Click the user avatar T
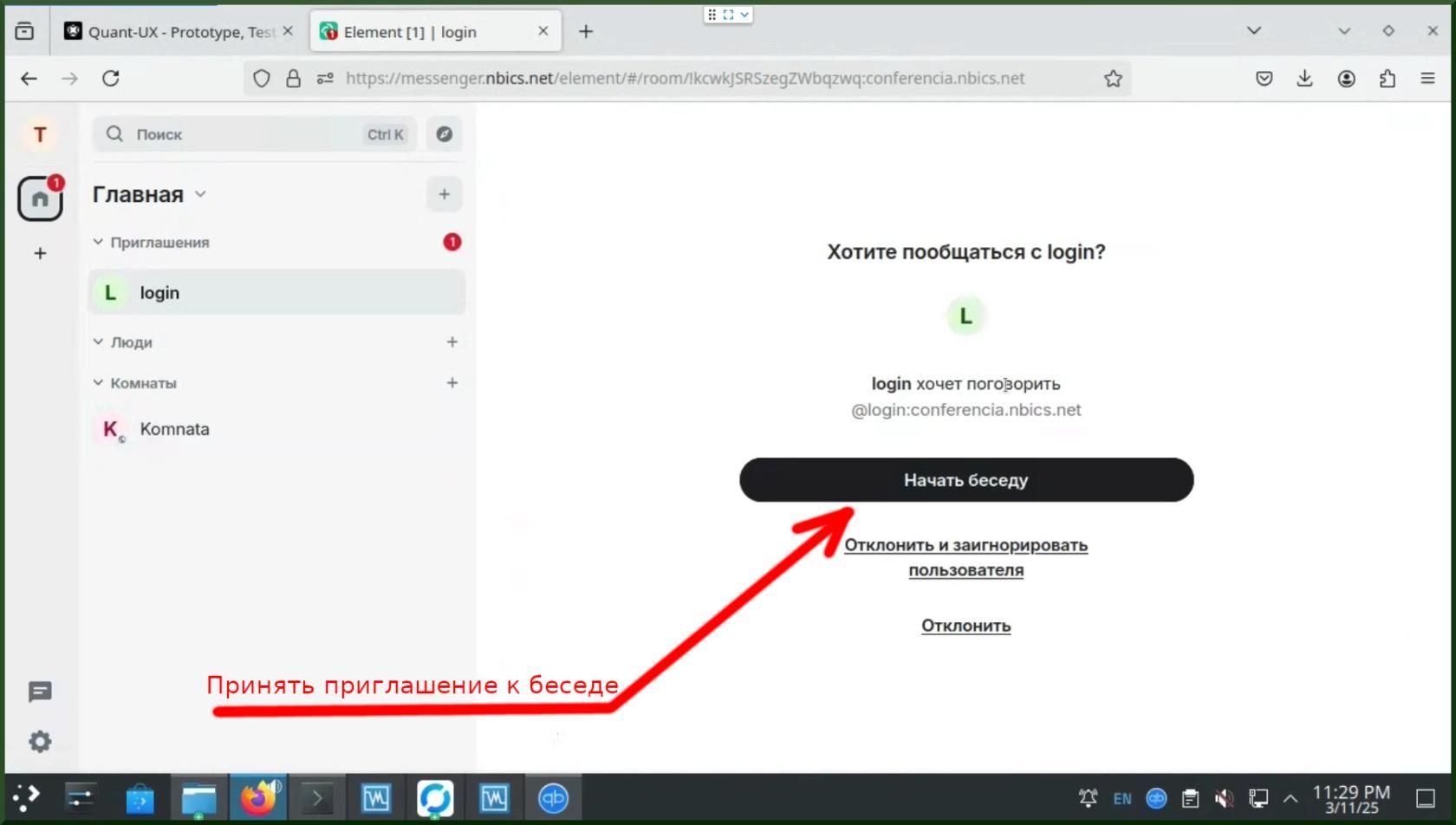The height and width of the screenshot is (825, 1456). click(x=40, y=134)
